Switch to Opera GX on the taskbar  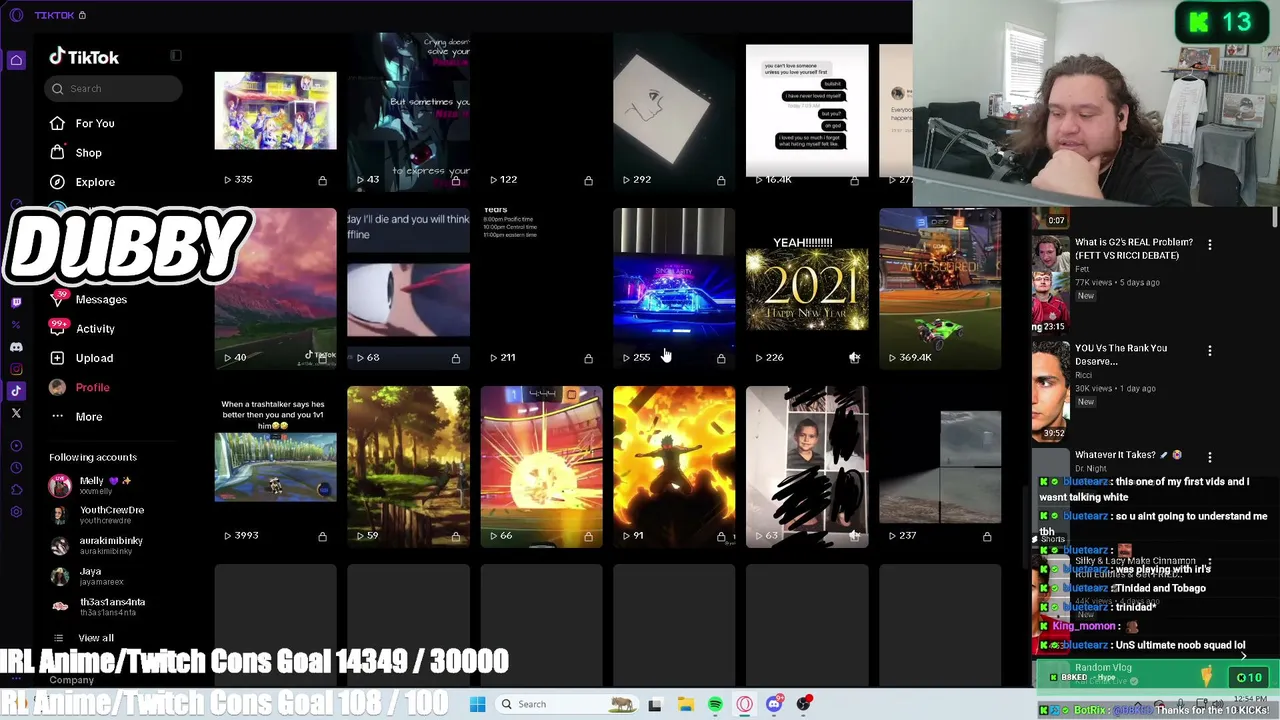[745, 705]
